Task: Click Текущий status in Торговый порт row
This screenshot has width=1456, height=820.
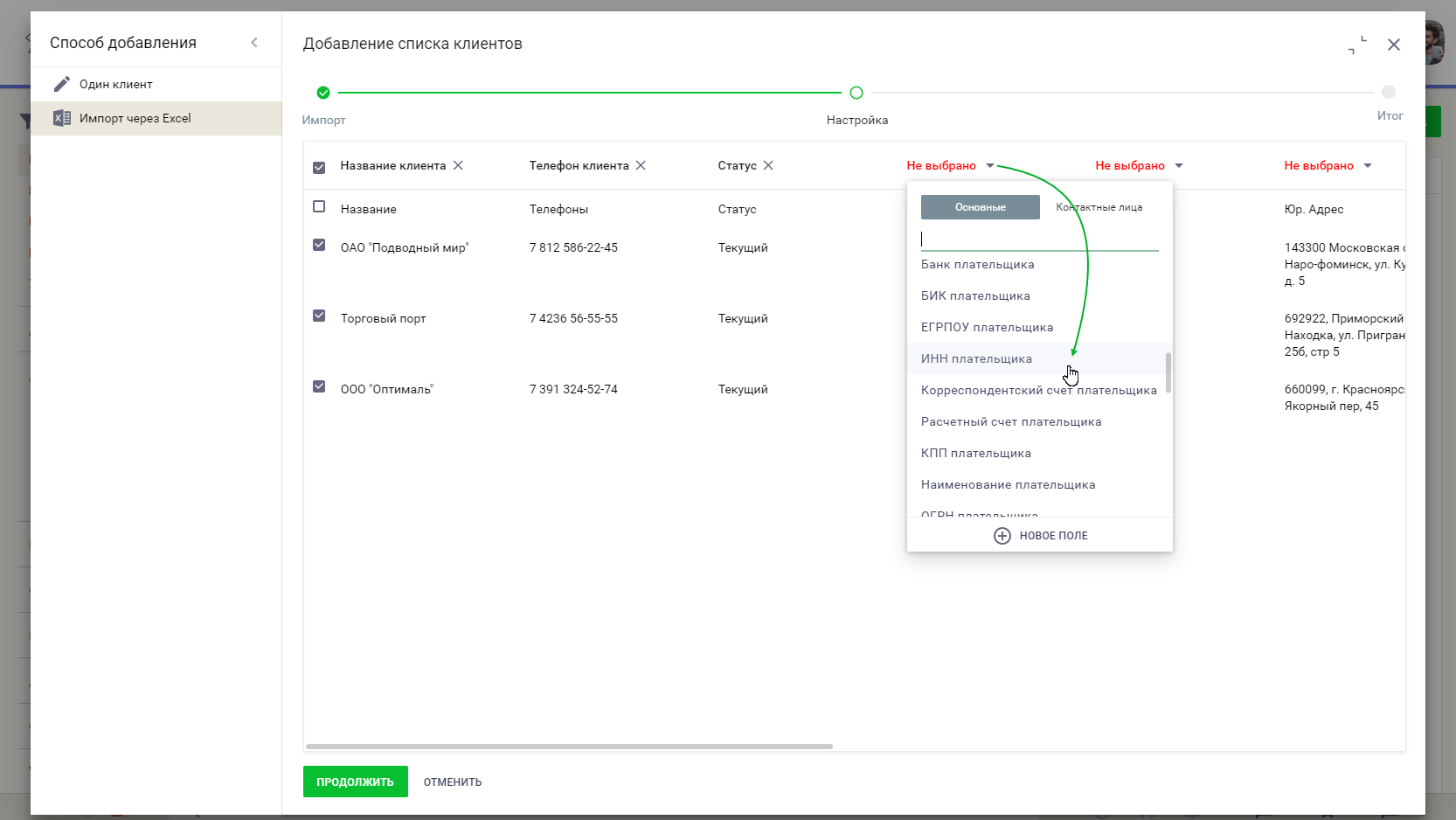Action: [x=743, y=318]
